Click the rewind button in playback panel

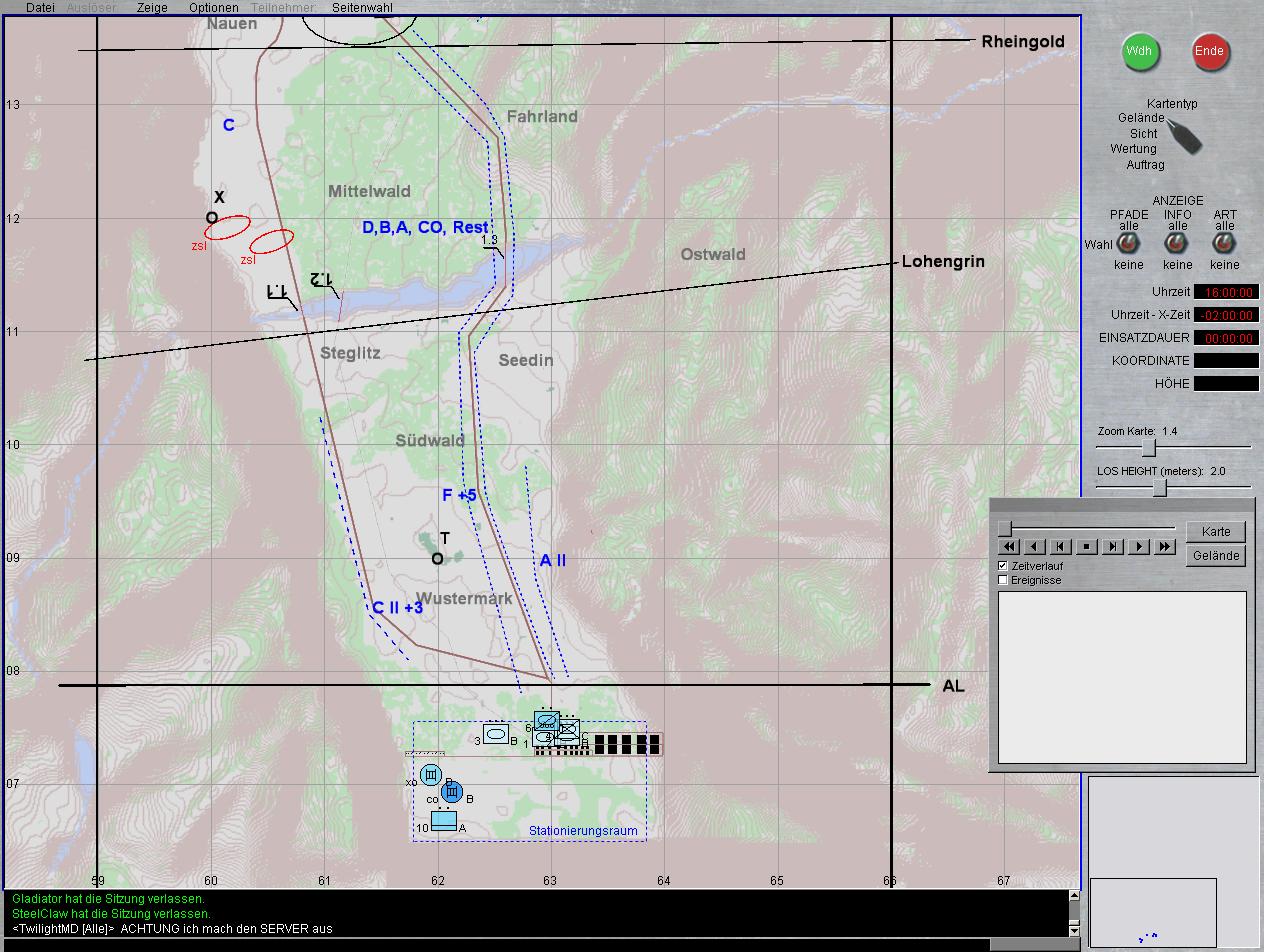pyautogui.click(x=1009, y=547)
